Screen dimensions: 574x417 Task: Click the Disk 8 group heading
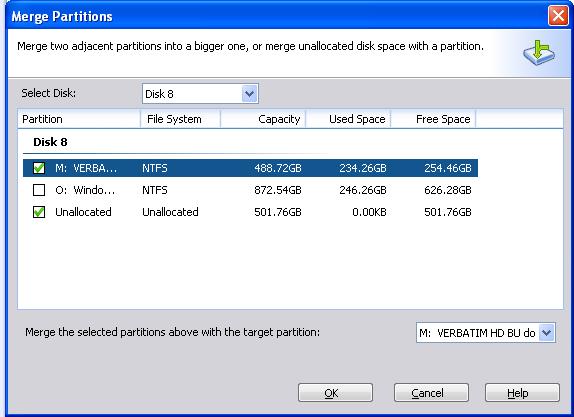click(50, 142)
